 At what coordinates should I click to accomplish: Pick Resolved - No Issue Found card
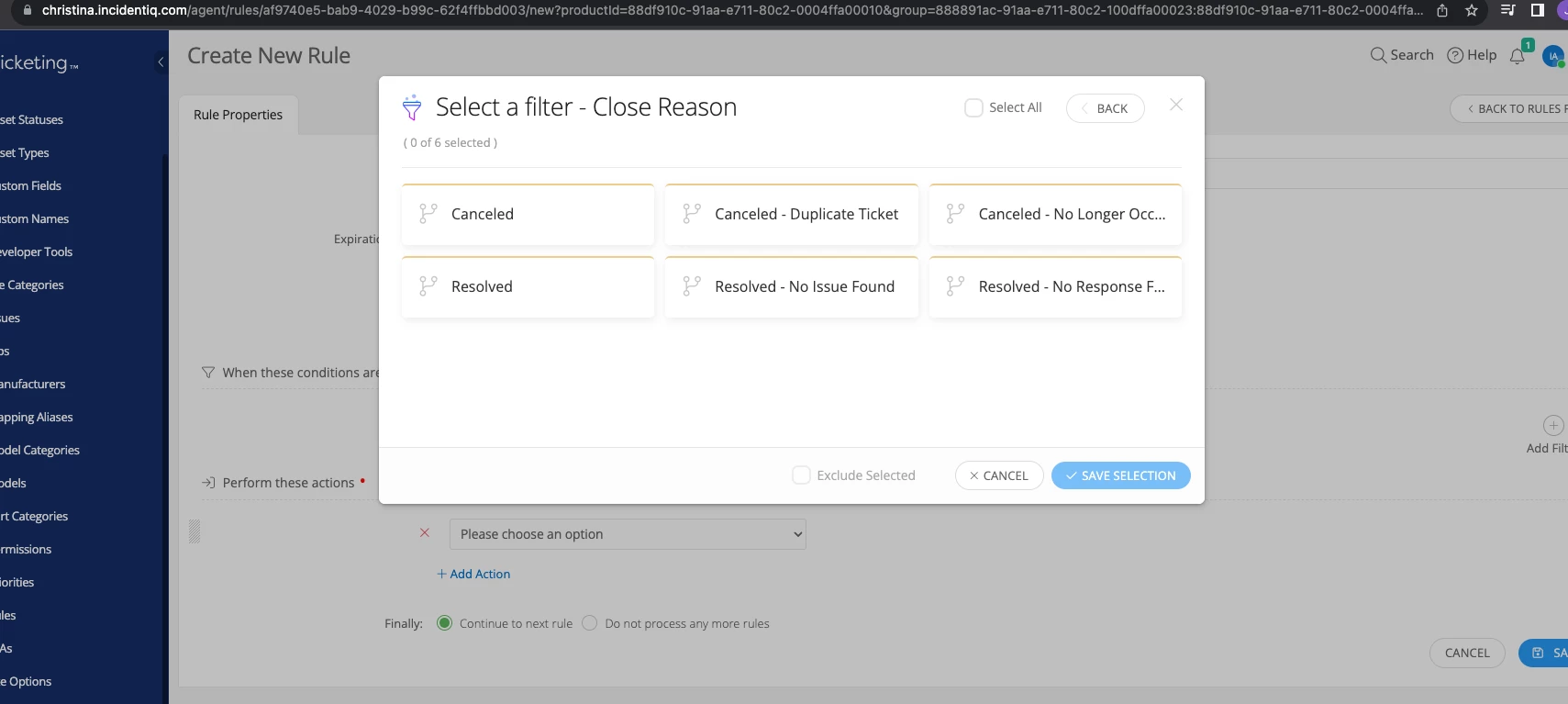791,286
